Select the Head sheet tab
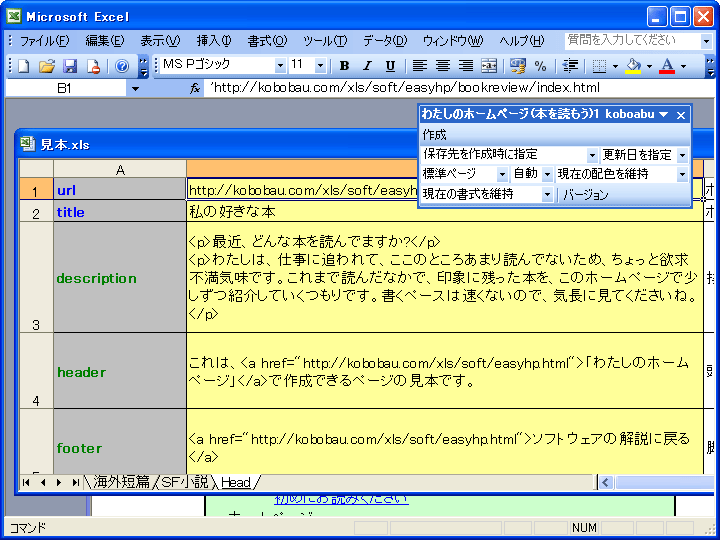This screenshot has width=720, height=540. click(x=236, y=482)
